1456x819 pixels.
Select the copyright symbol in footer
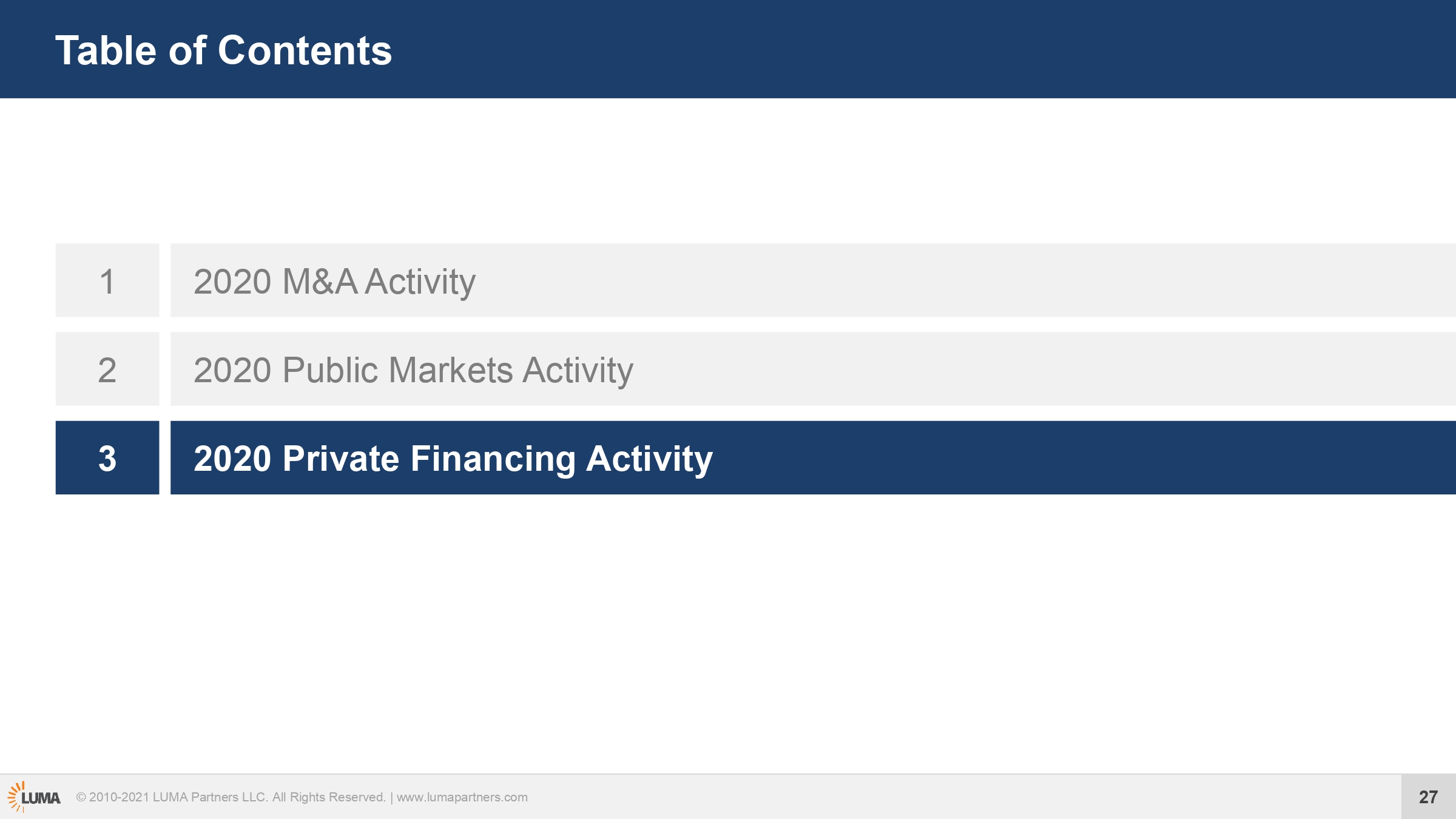[x=81, y=797]
